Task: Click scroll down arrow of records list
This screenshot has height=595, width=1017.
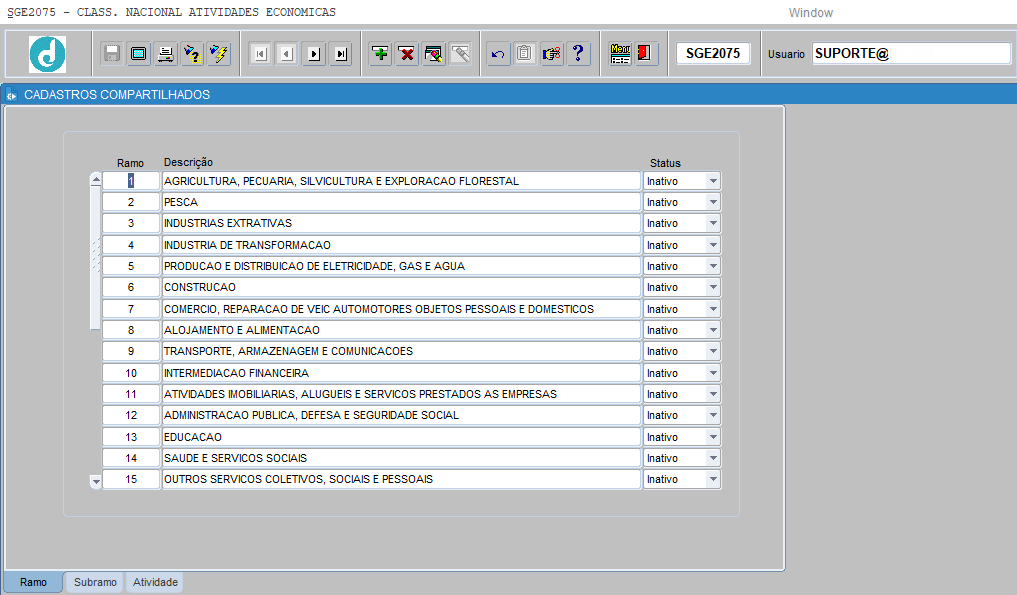Action: 95,481
